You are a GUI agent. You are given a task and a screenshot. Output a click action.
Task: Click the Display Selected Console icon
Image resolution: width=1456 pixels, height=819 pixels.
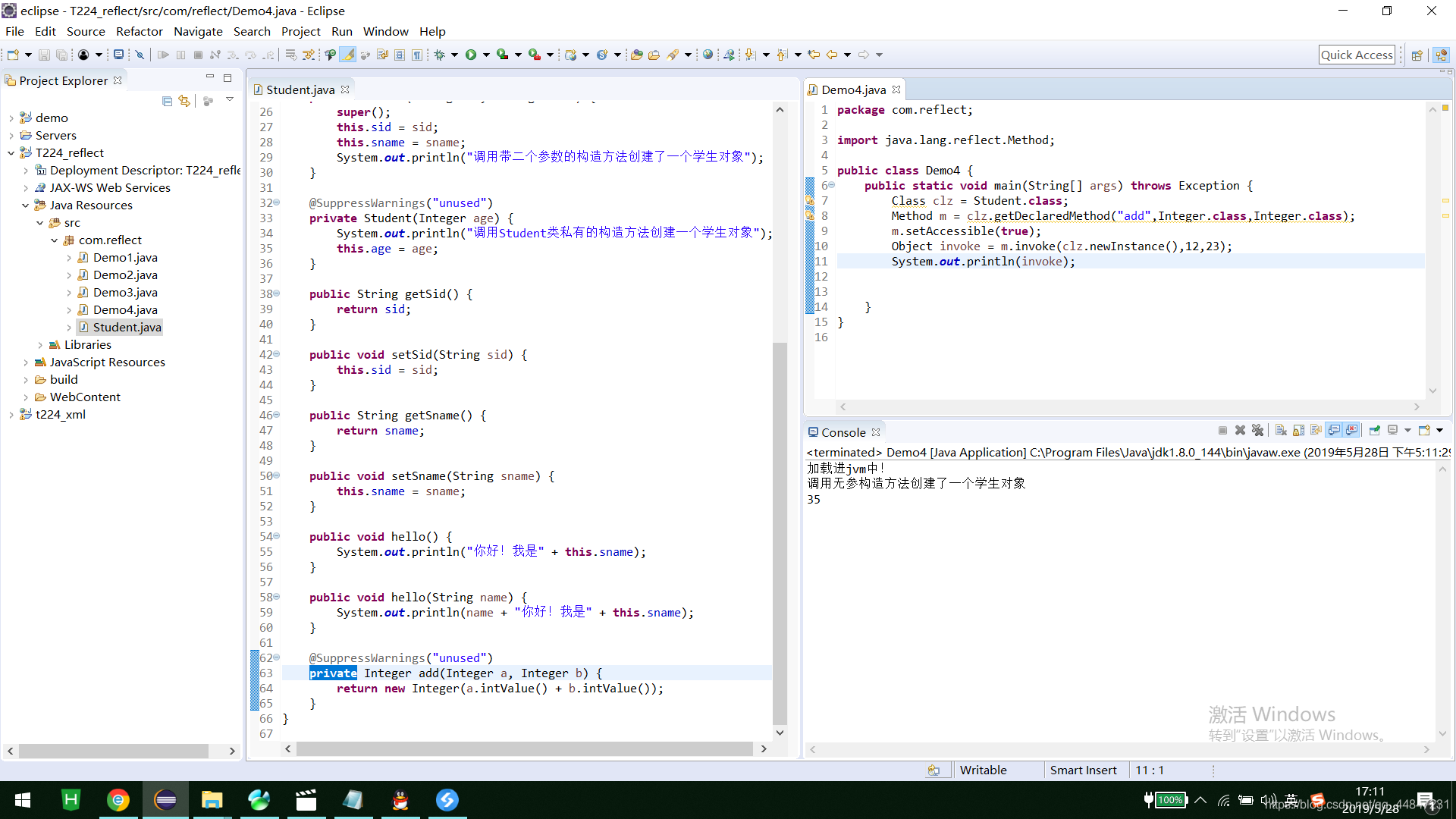[1392, 431]
